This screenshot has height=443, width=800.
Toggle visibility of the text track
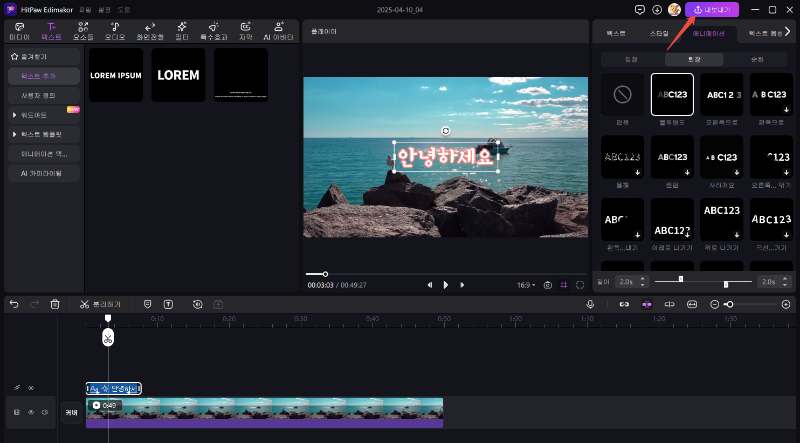[31, 388]
